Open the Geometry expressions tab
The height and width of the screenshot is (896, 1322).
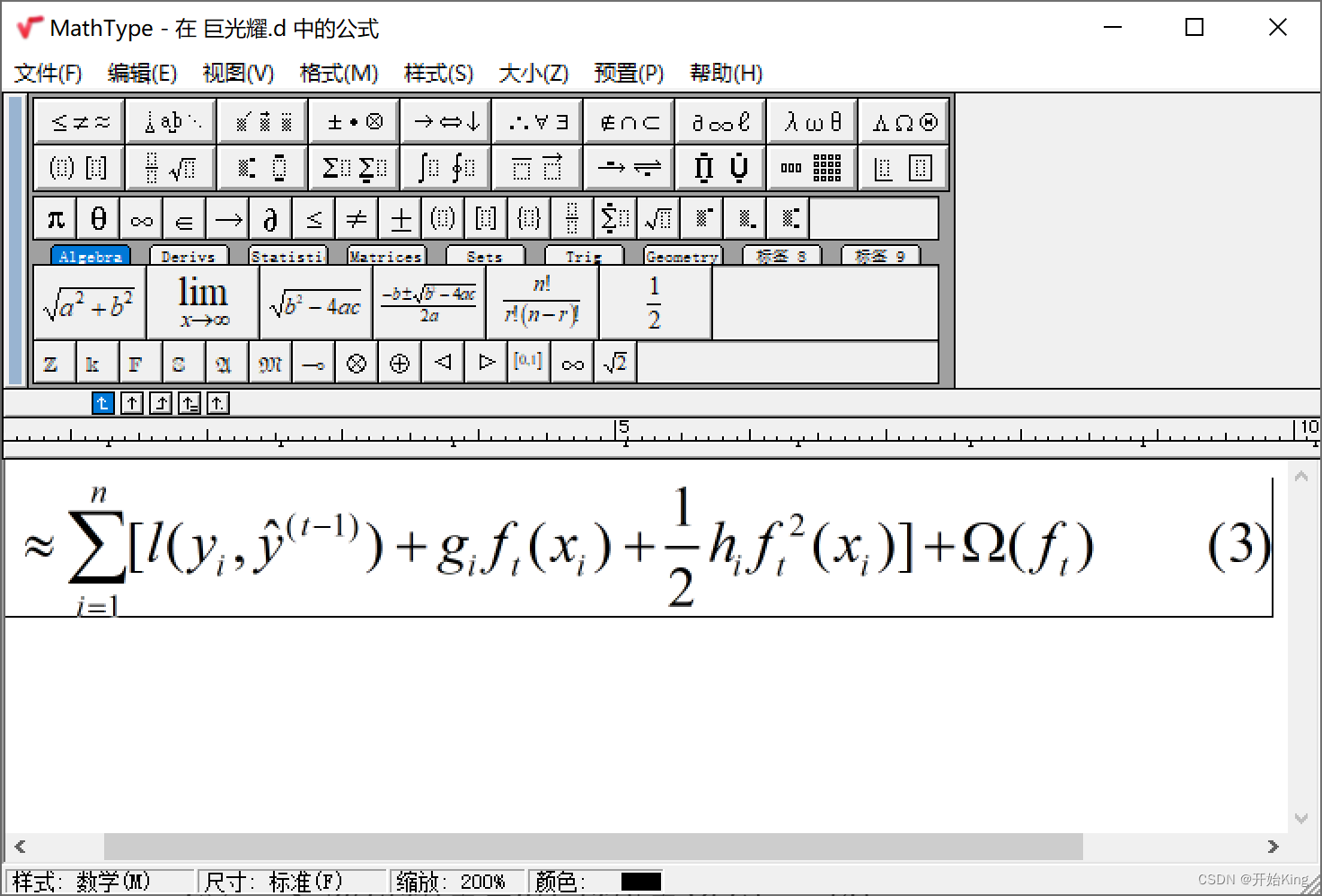click(x=682, y=256)
